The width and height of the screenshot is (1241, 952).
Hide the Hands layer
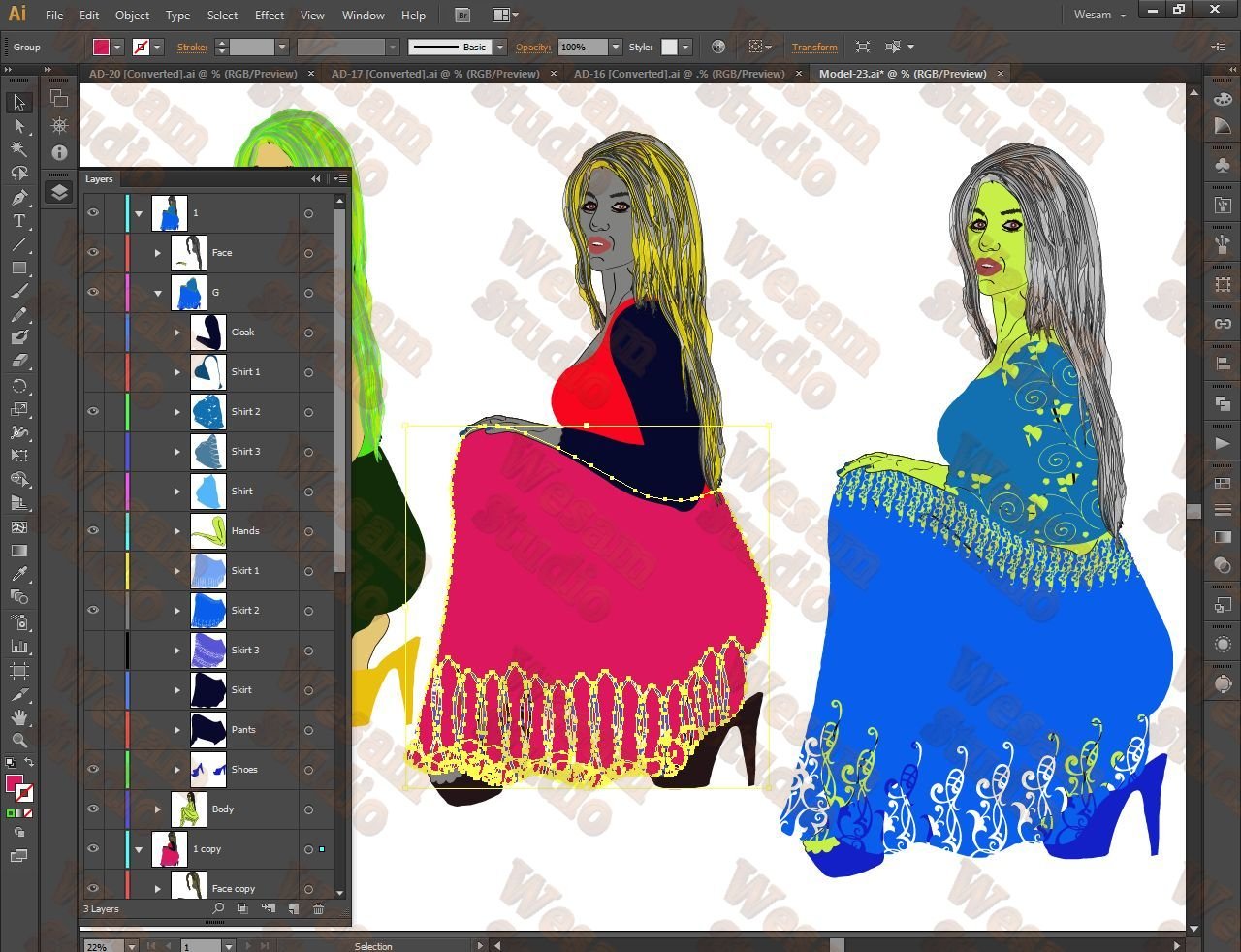pyautogui.click(x=93, y=530)
